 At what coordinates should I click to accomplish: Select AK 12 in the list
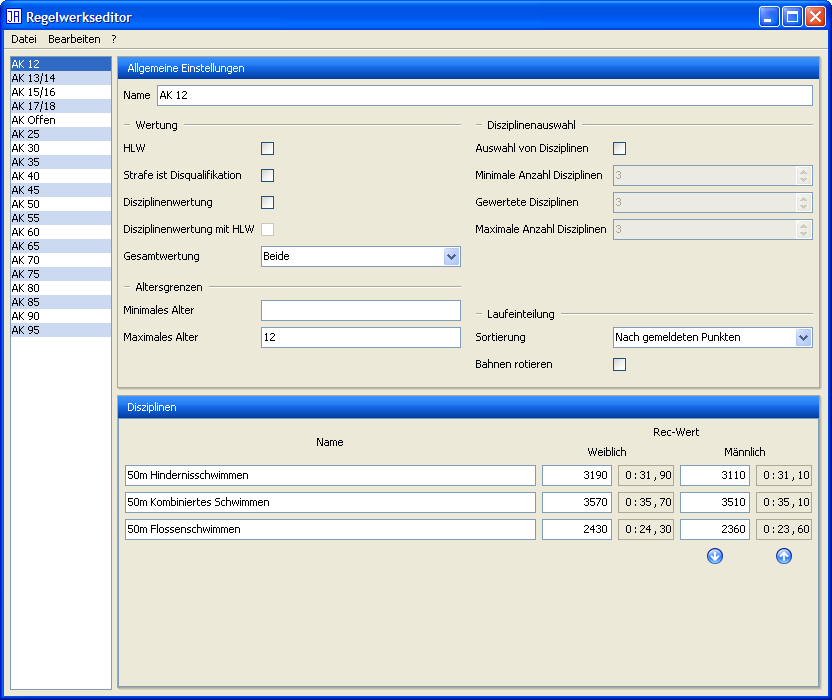(61, 64)
